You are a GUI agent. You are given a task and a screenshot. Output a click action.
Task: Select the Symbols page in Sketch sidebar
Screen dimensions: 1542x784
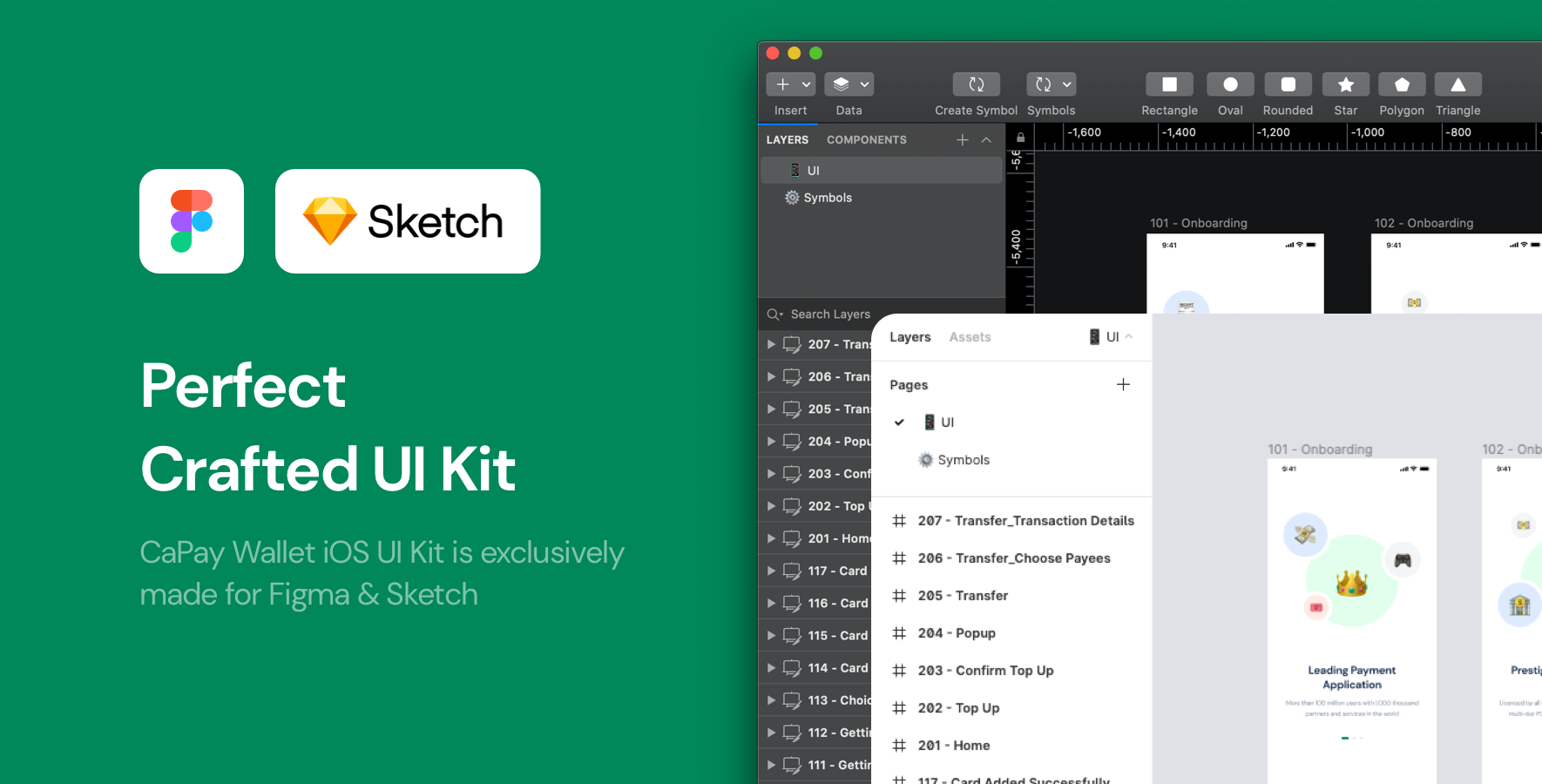coord(882,198)
